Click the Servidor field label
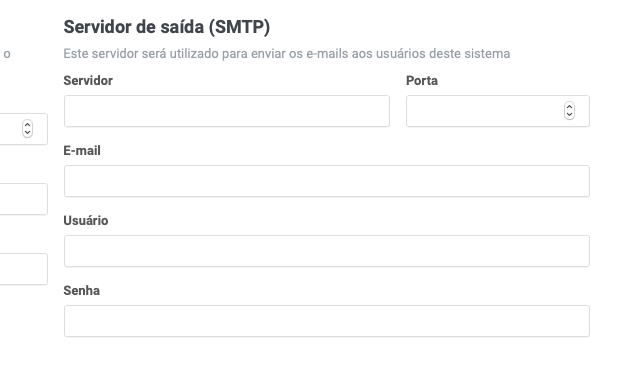This screenshot has height=366, width=617. (88, 81)
